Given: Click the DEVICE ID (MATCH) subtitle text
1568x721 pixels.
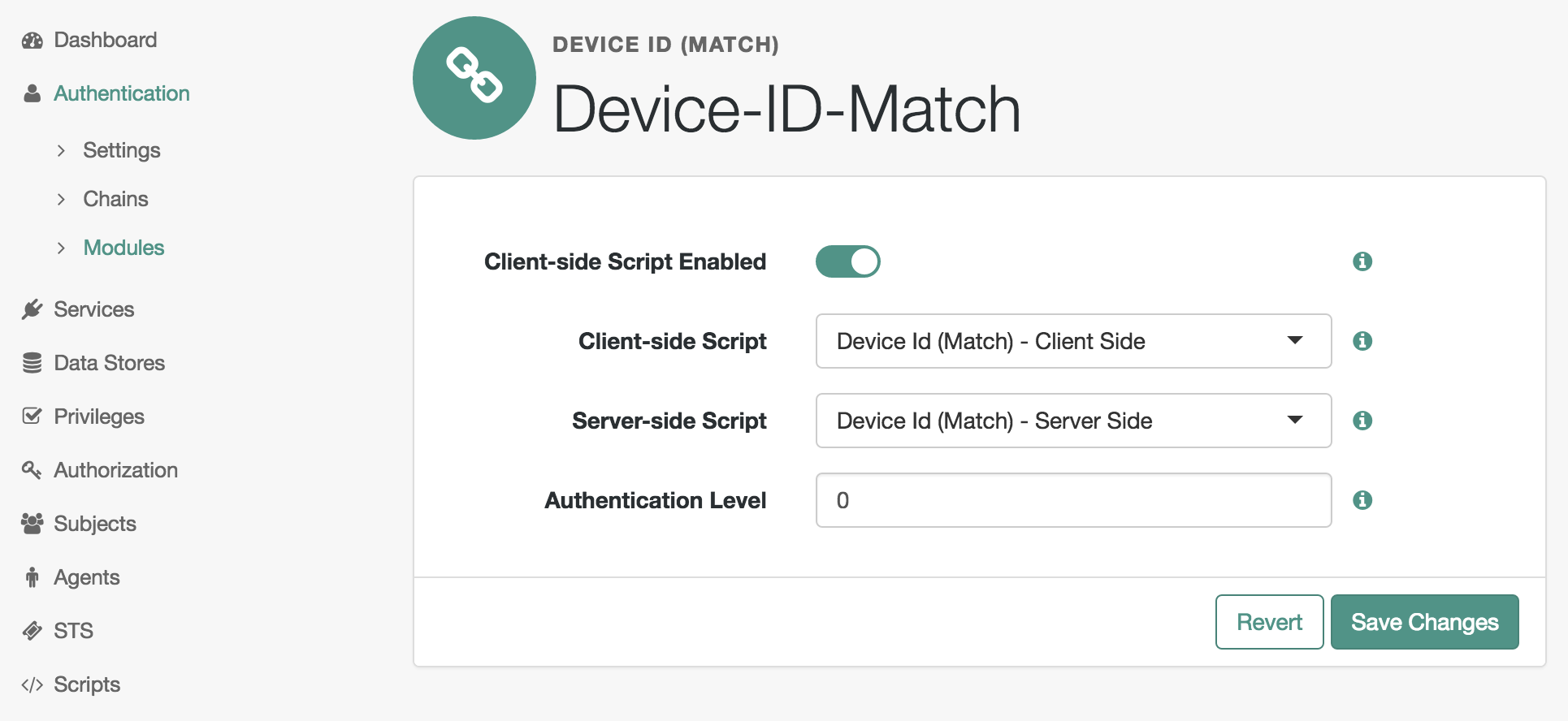Looking at the screenshot, I should click(665, 45).
